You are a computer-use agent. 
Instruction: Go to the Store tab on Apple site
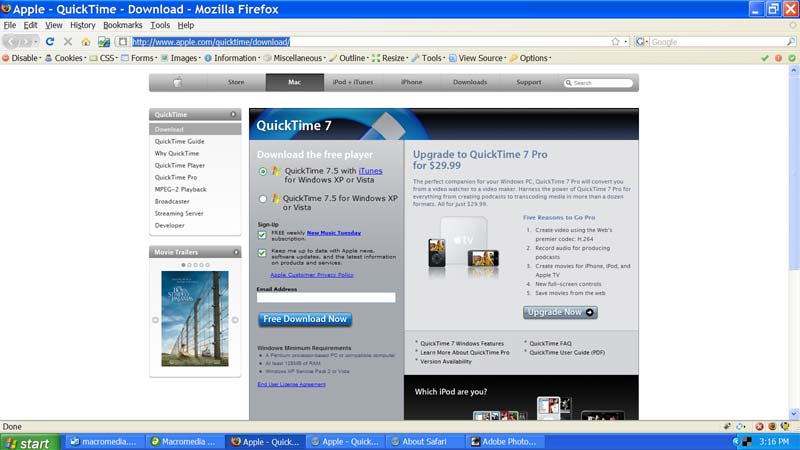(x=236, y=82)
